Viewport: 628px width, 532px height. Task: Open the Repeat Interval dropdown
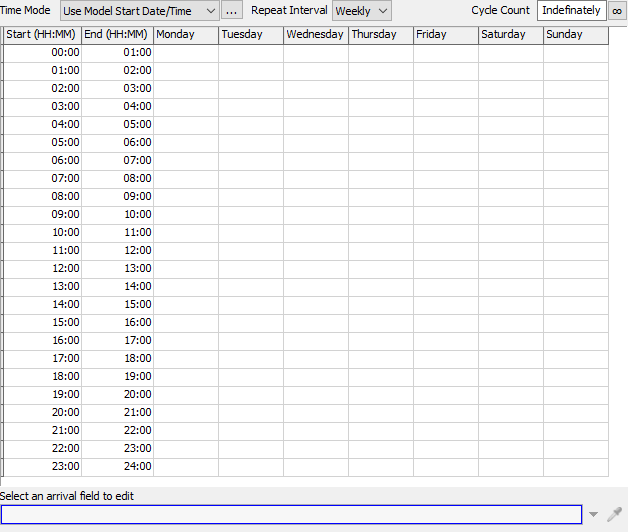pos(361,11)
